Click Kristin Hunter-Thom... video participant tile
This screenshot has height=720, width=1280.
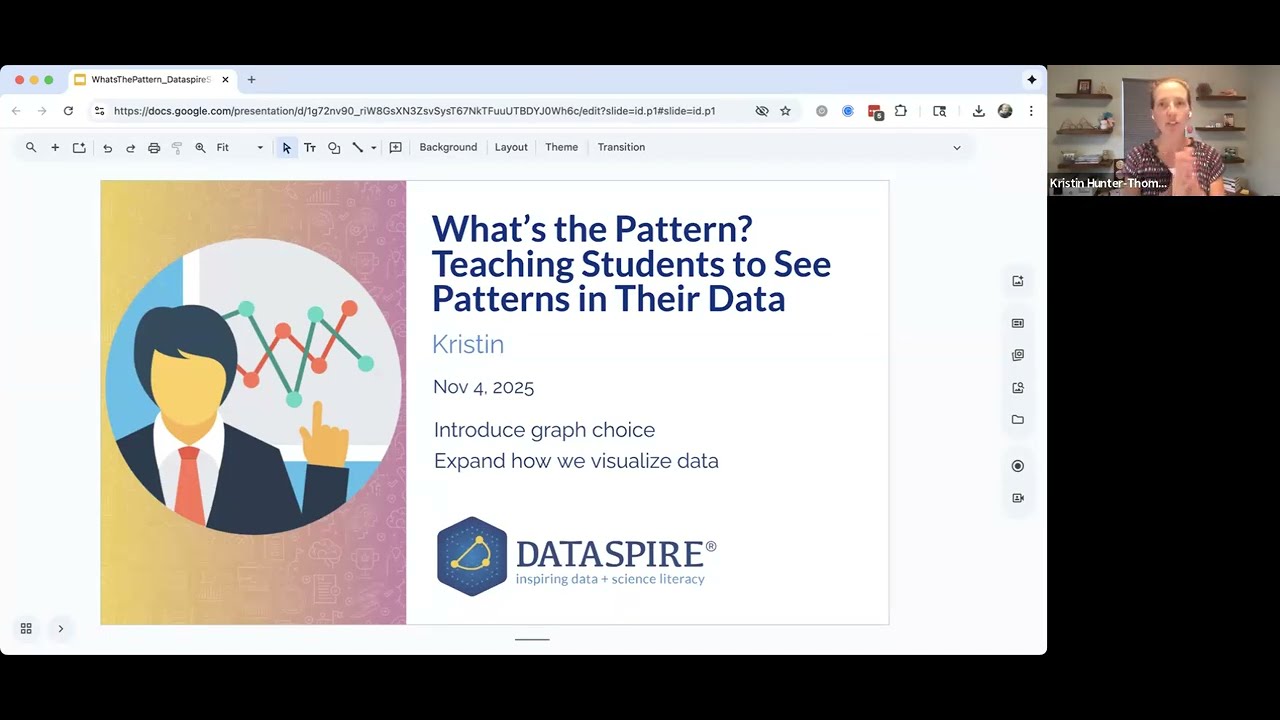1163,131
